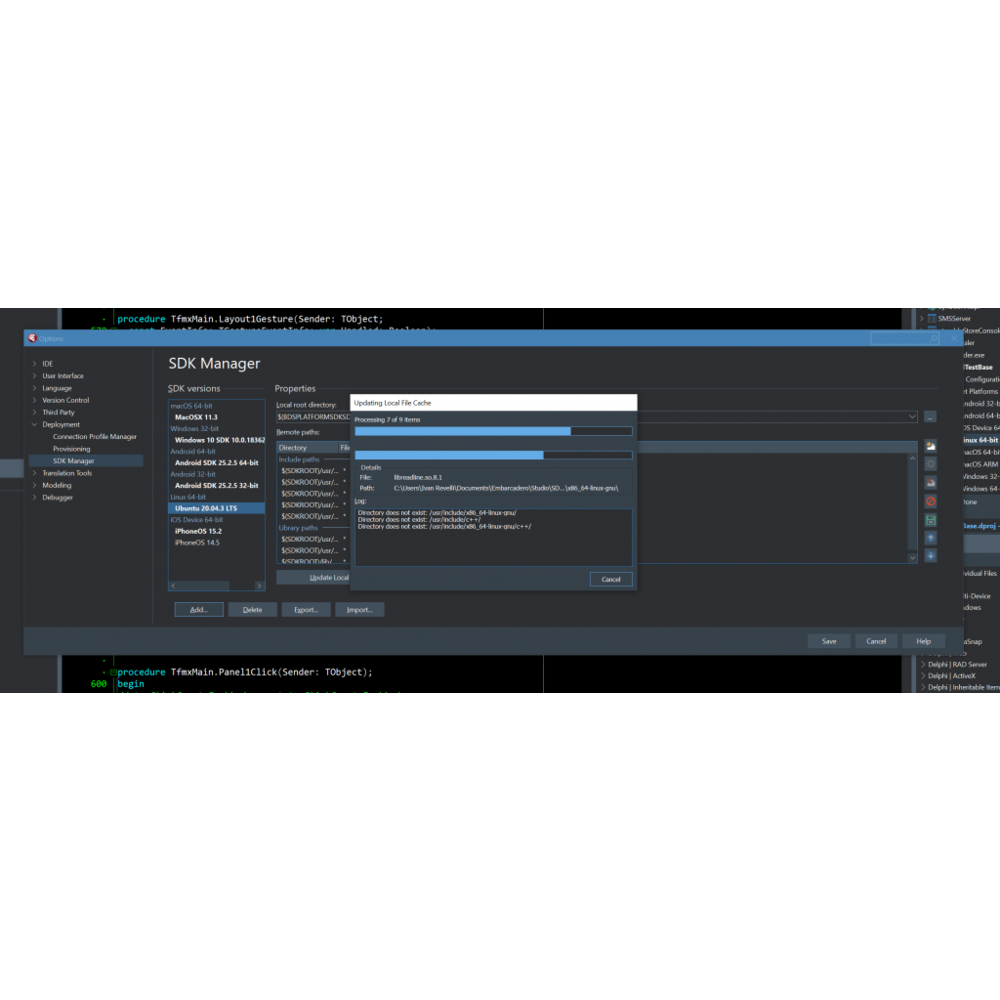The height and width of the screenshot is (1000, 1000).
Task: Click the add new path item icon
Action: click(930, 446)
